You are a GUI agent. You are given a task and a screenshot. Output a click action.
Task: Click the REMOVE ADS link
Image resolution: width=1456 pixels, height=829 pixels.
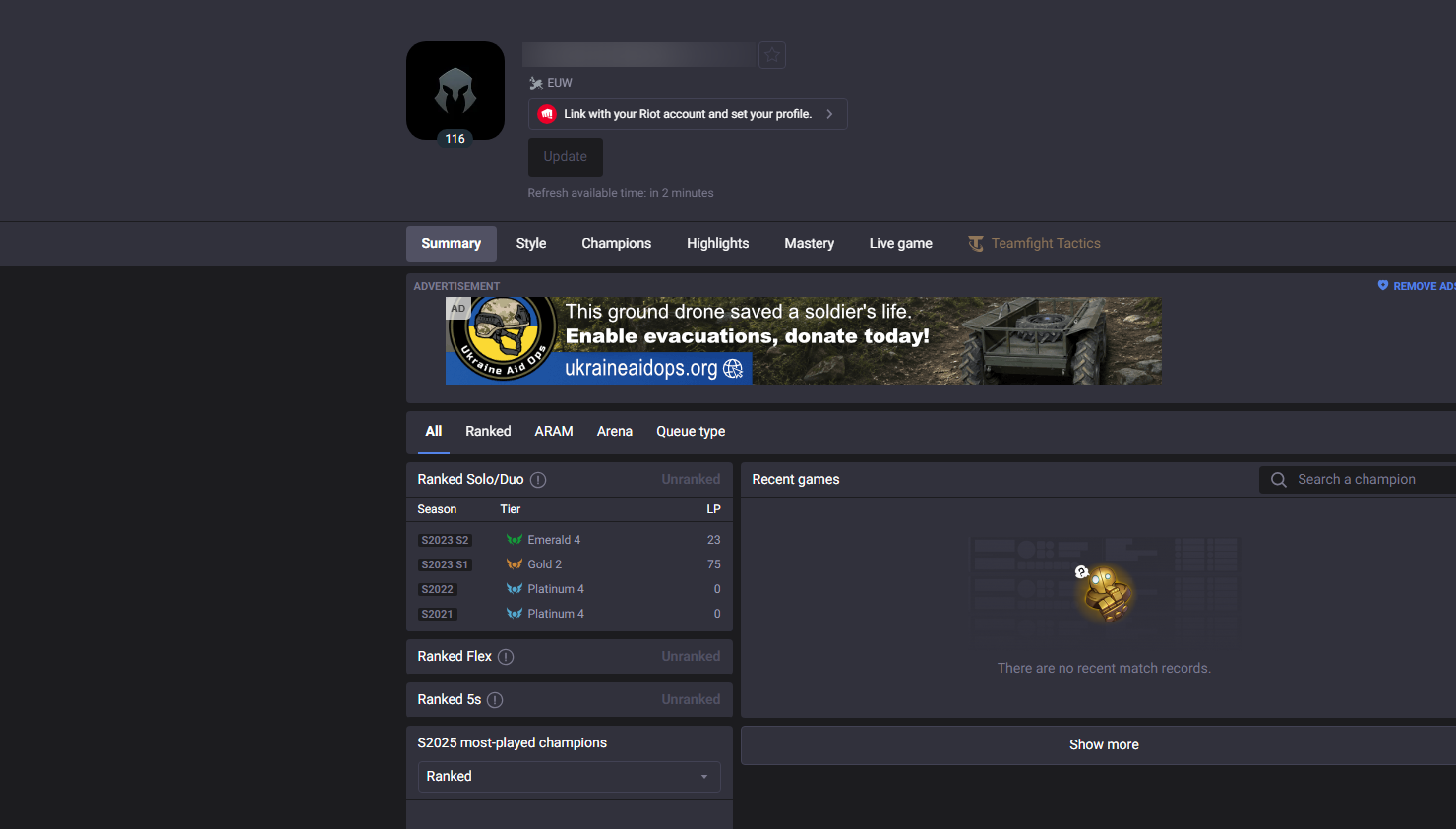click(1417, 286)
